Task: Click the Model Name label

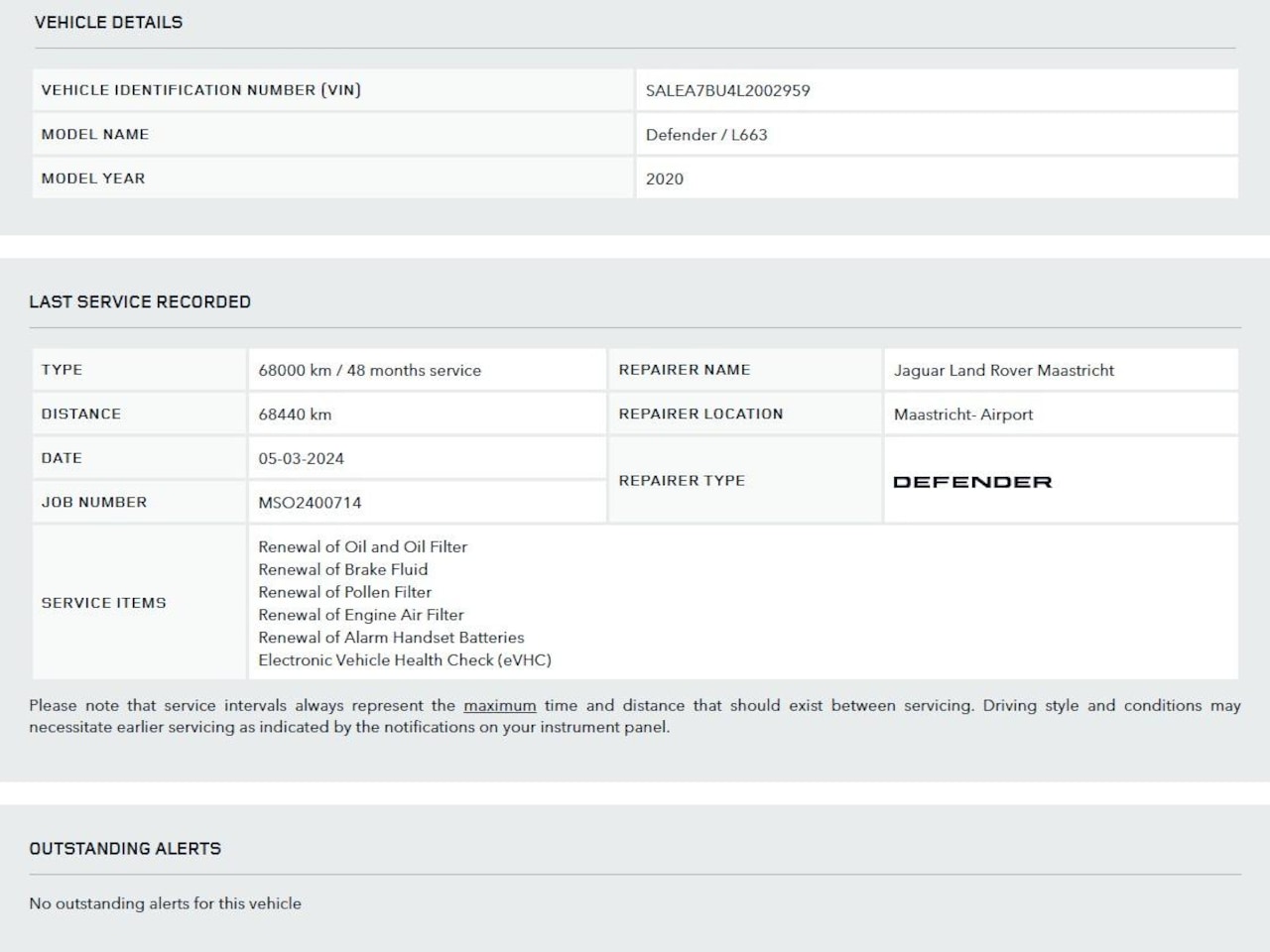Action: 95,134
